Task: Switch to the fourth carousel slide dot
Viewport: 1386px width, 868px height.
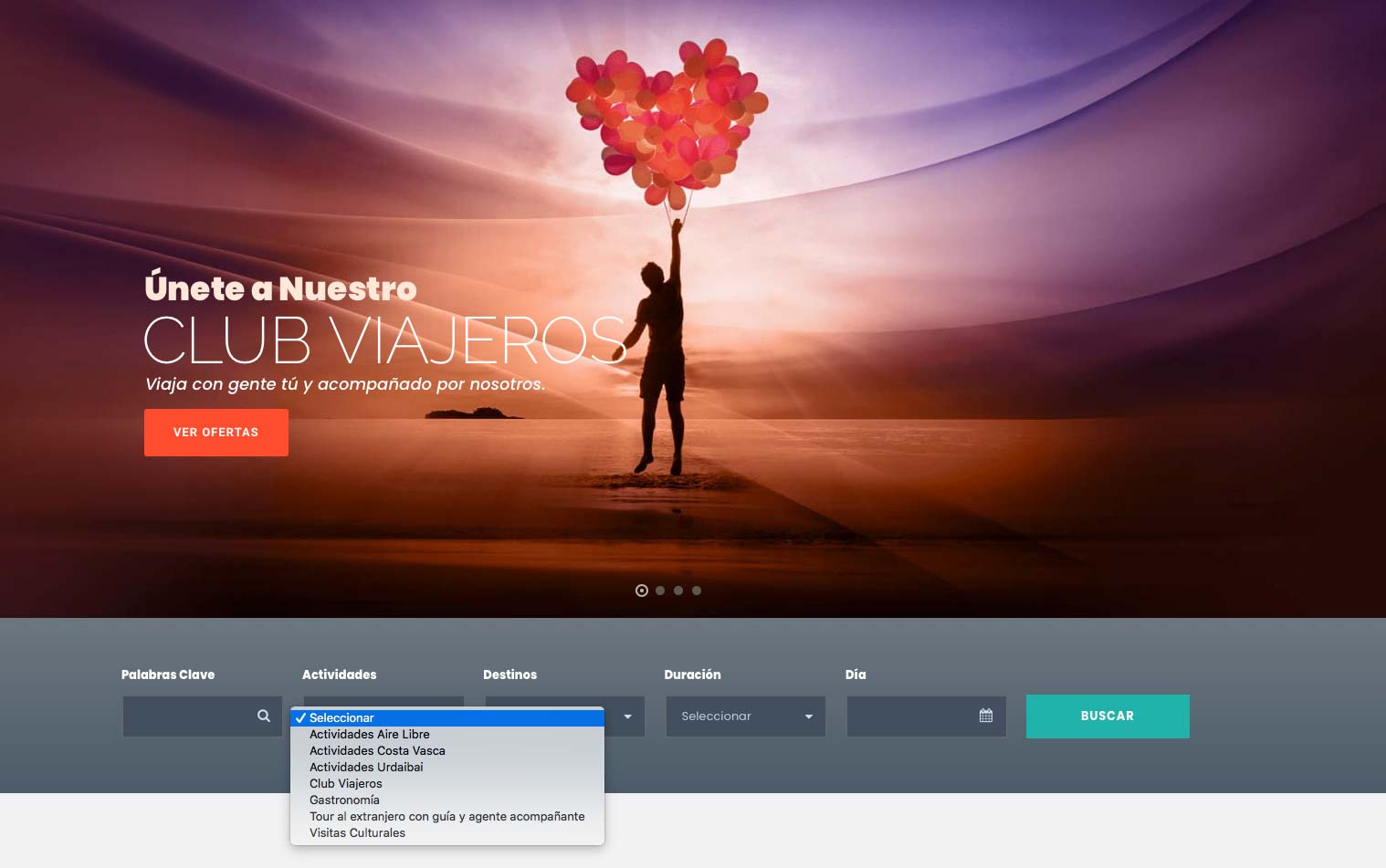Action: (x=697, y=591)
